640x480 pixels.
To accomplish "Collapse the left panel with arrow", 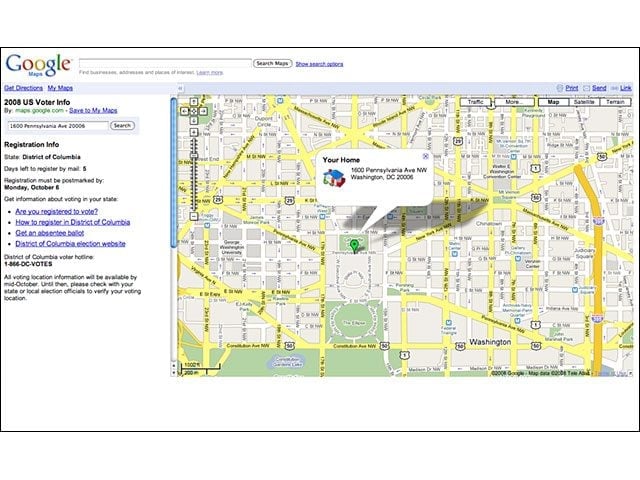I will click(x=180, y=88).
